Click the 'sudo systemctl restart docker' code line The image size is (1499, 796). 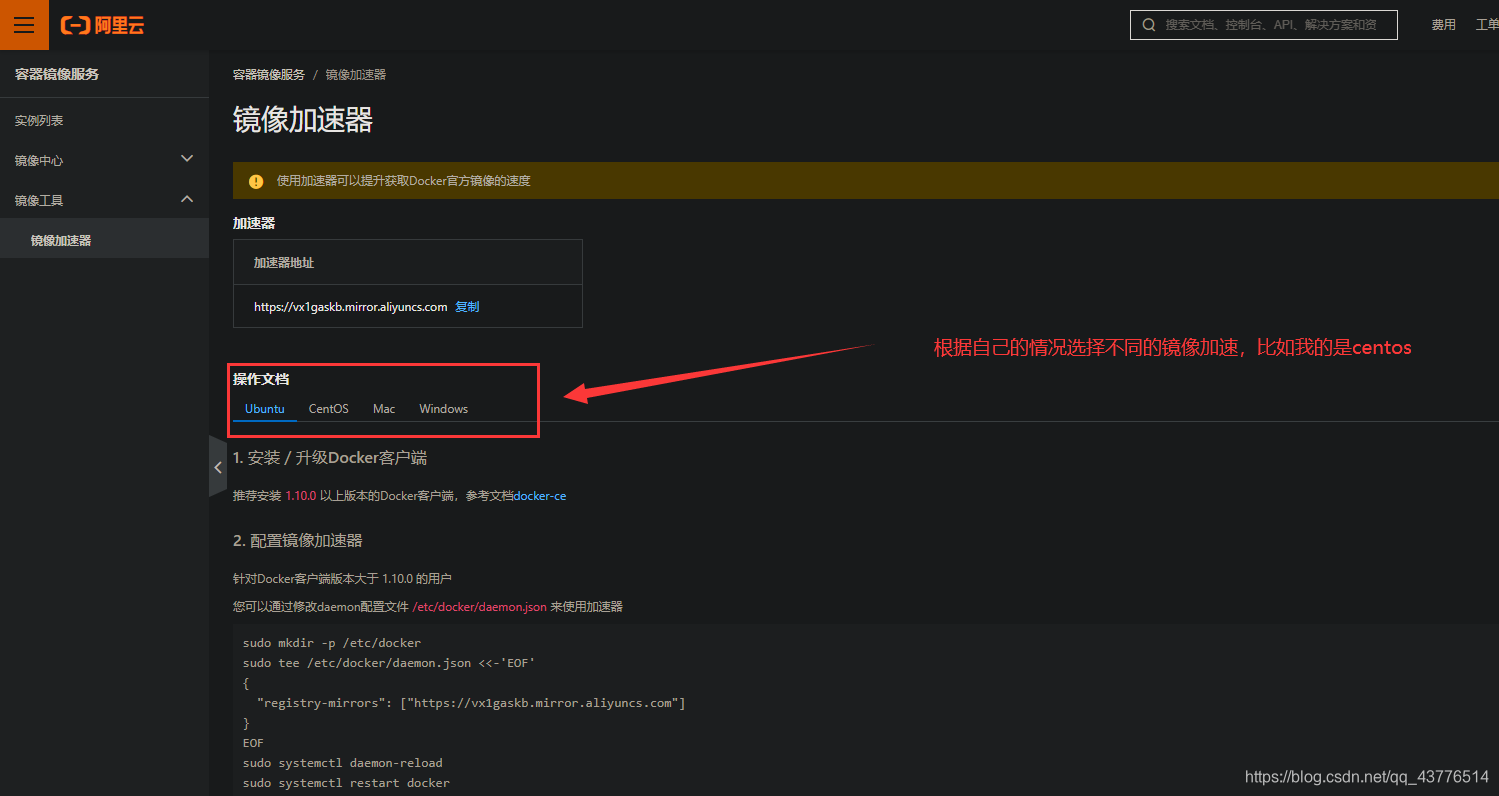click(346, 783)
